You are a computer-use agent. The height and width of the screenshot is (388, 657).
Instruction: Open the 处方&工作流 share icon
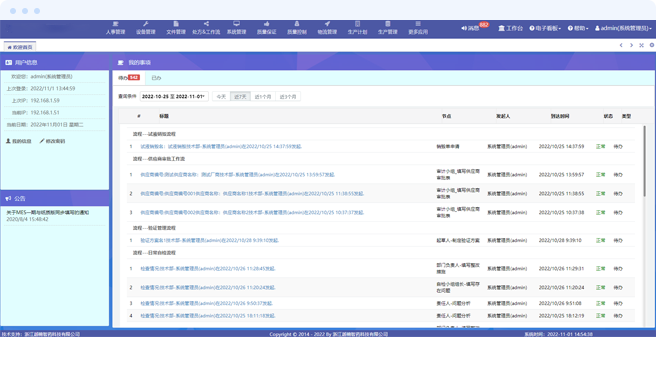(206, 24)
